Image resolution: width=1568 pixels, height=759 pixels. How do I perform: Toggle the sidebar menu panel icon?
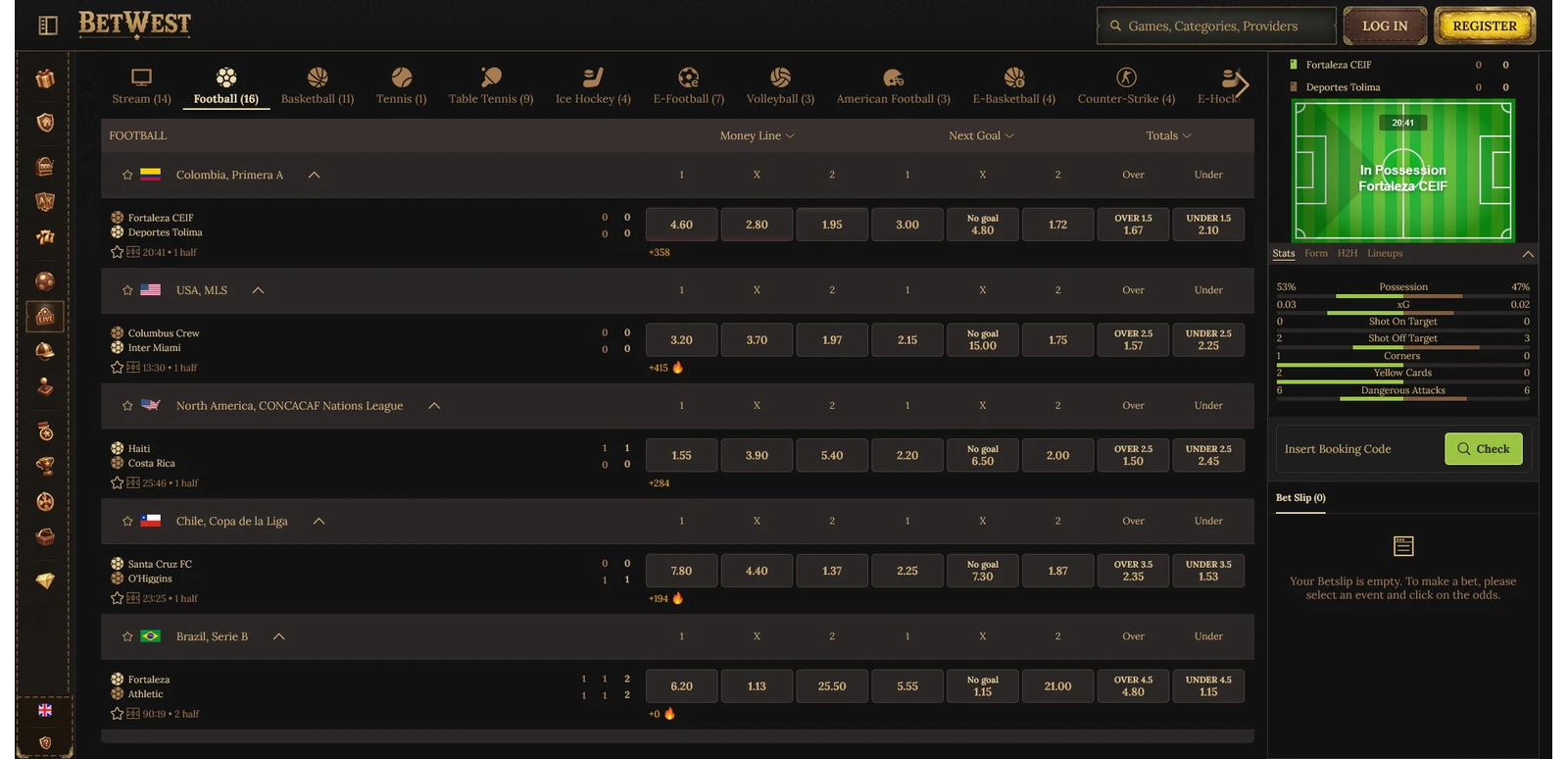(48, 25)
